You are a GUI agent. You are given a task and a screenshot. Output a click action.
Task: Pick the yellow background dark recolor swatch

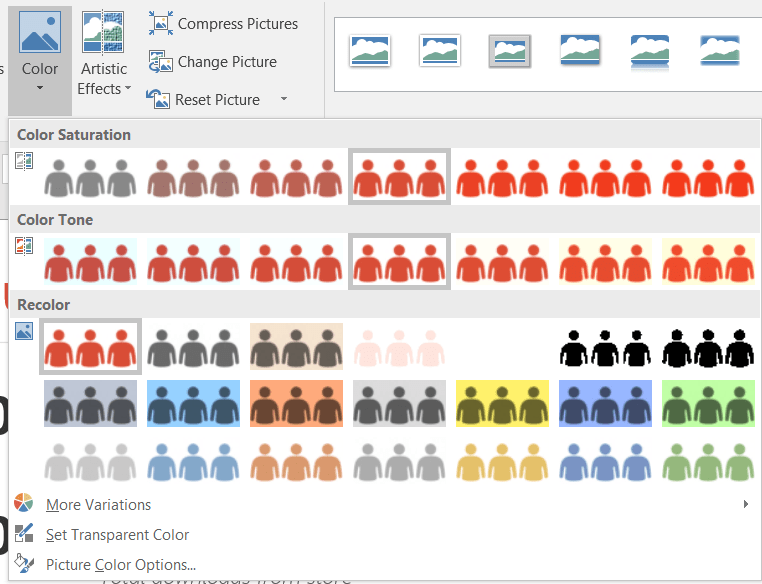click(x=502, y=404)
